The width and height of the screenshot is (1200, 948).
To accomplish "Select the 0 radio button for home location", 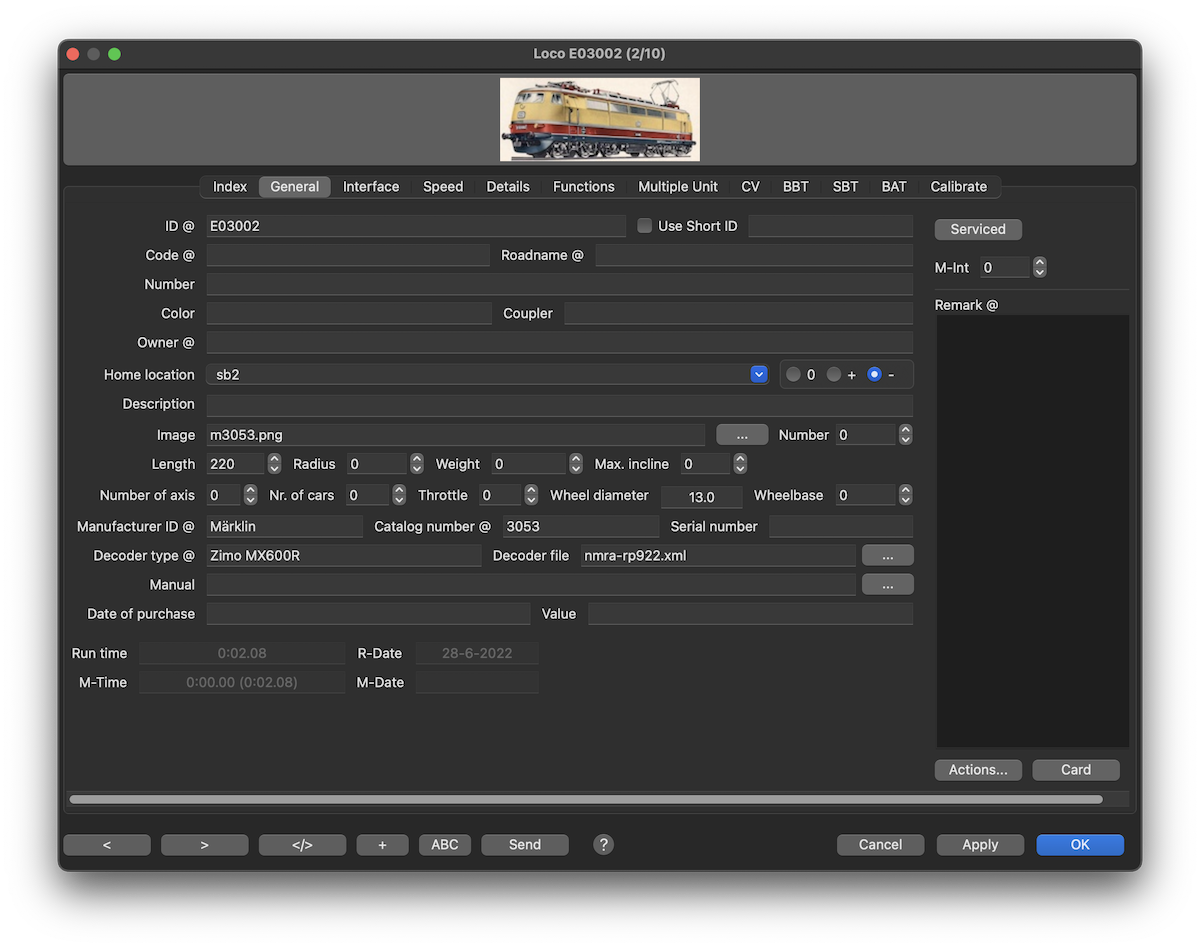I will click(794, 375).
